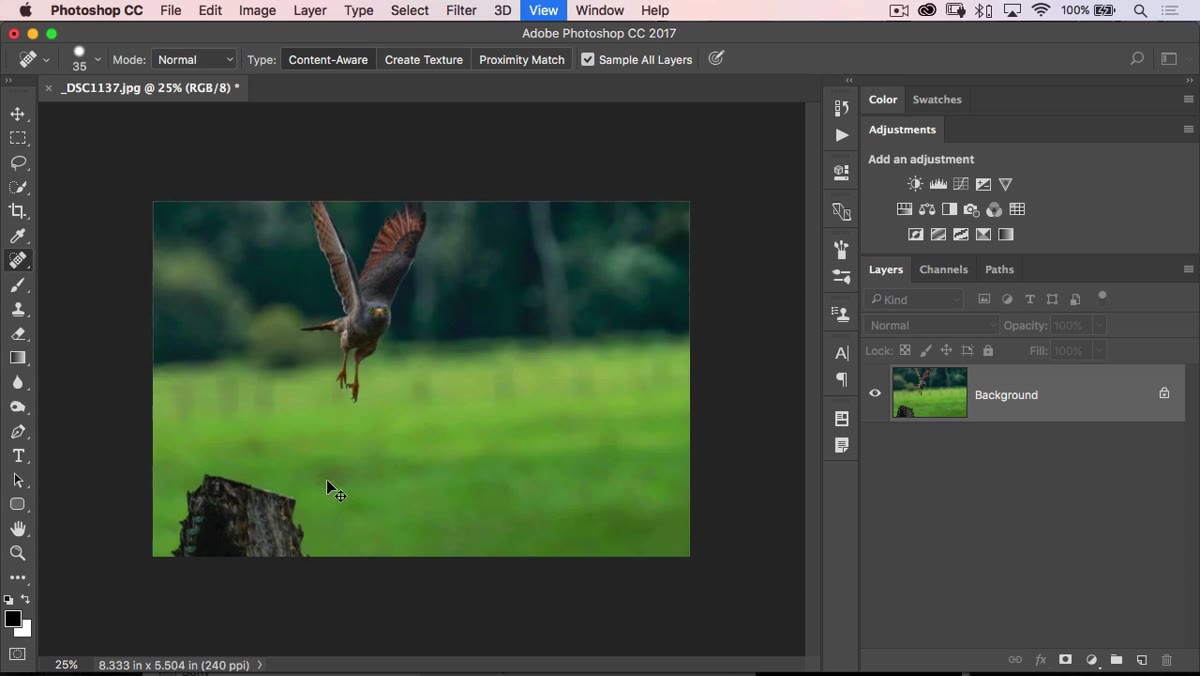Open the collapsed Character panel icon
This screenshot has width=1200, height=676.
point(842,353)
